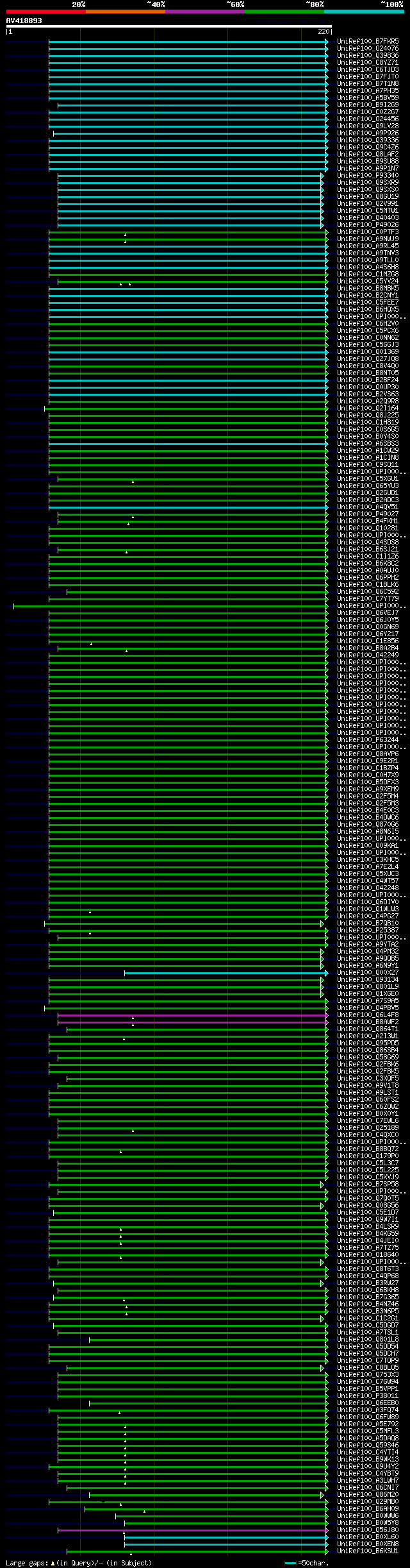Open hit UniRef100_P25387

pos(368,931)
